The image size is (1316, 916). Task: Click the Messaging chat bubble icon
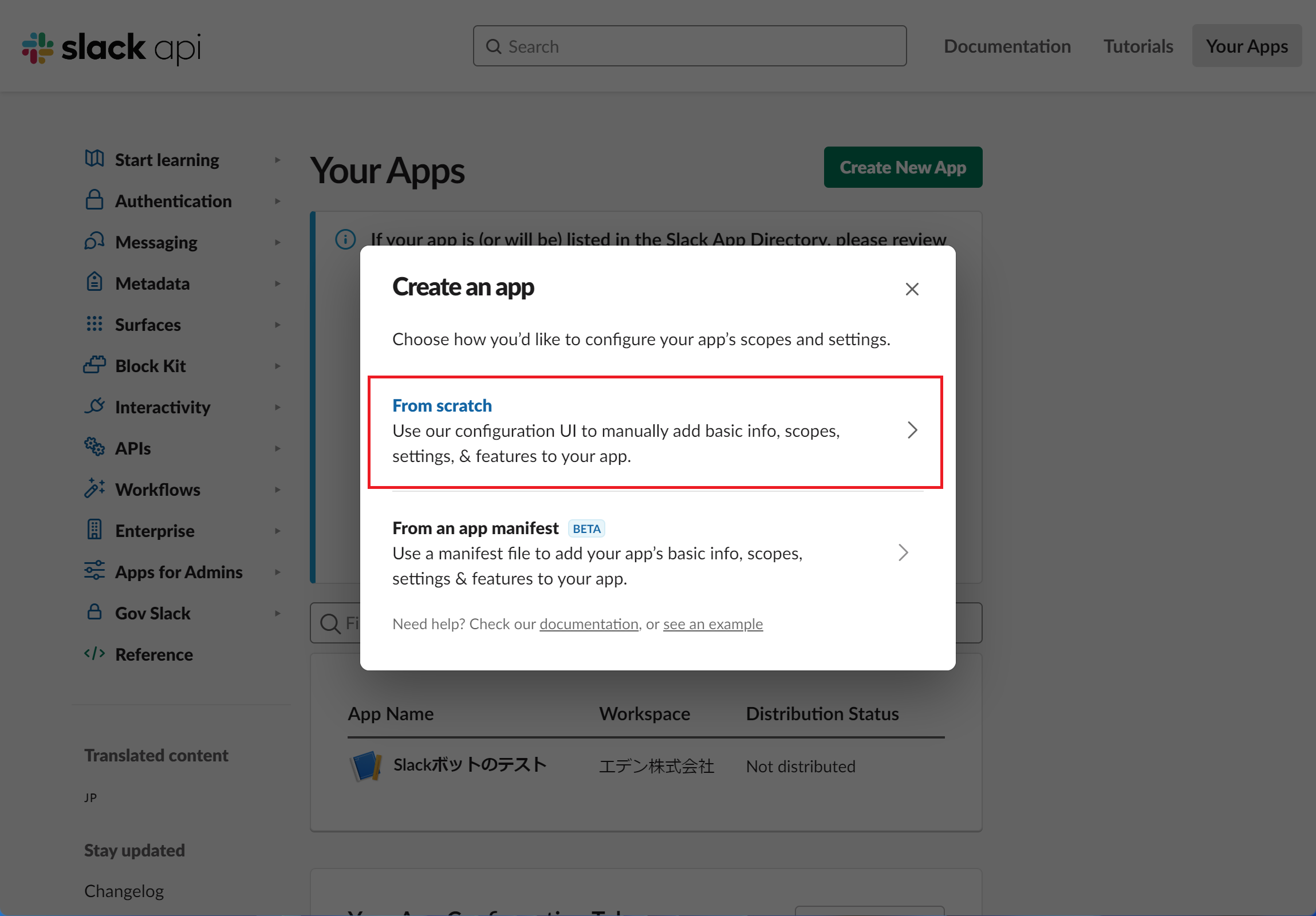(94, 241)
